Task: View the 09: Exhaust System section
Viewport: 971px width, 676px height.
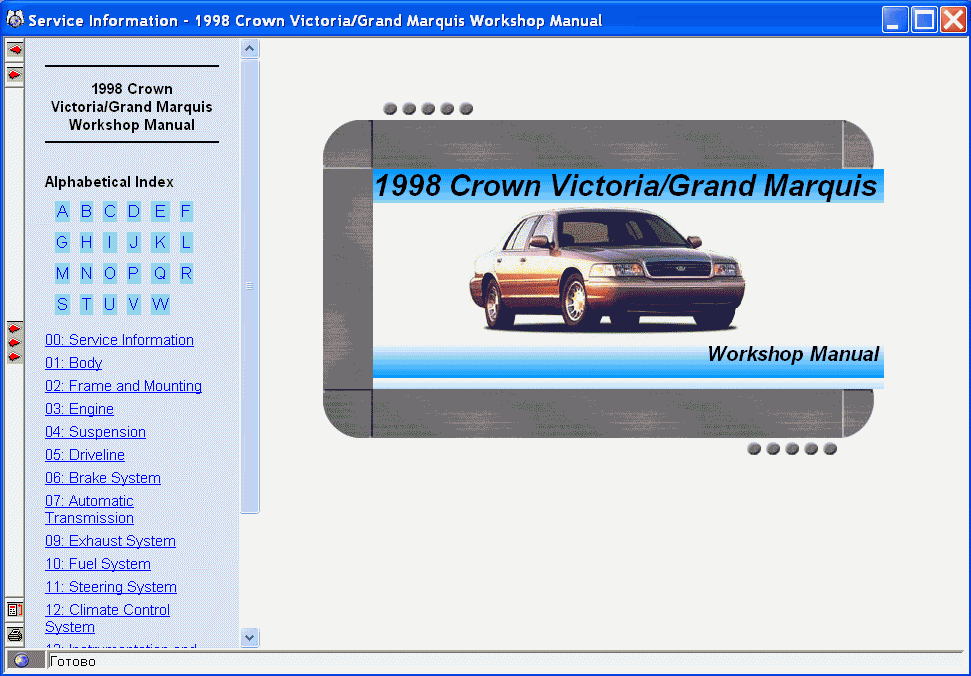Action: pos(110,540)
